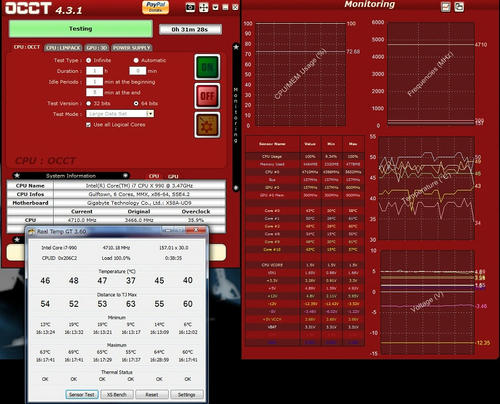This screenshot has width=500, height=404.
Task: Click the Duration minutes field
Action: (x=138, y=71)
